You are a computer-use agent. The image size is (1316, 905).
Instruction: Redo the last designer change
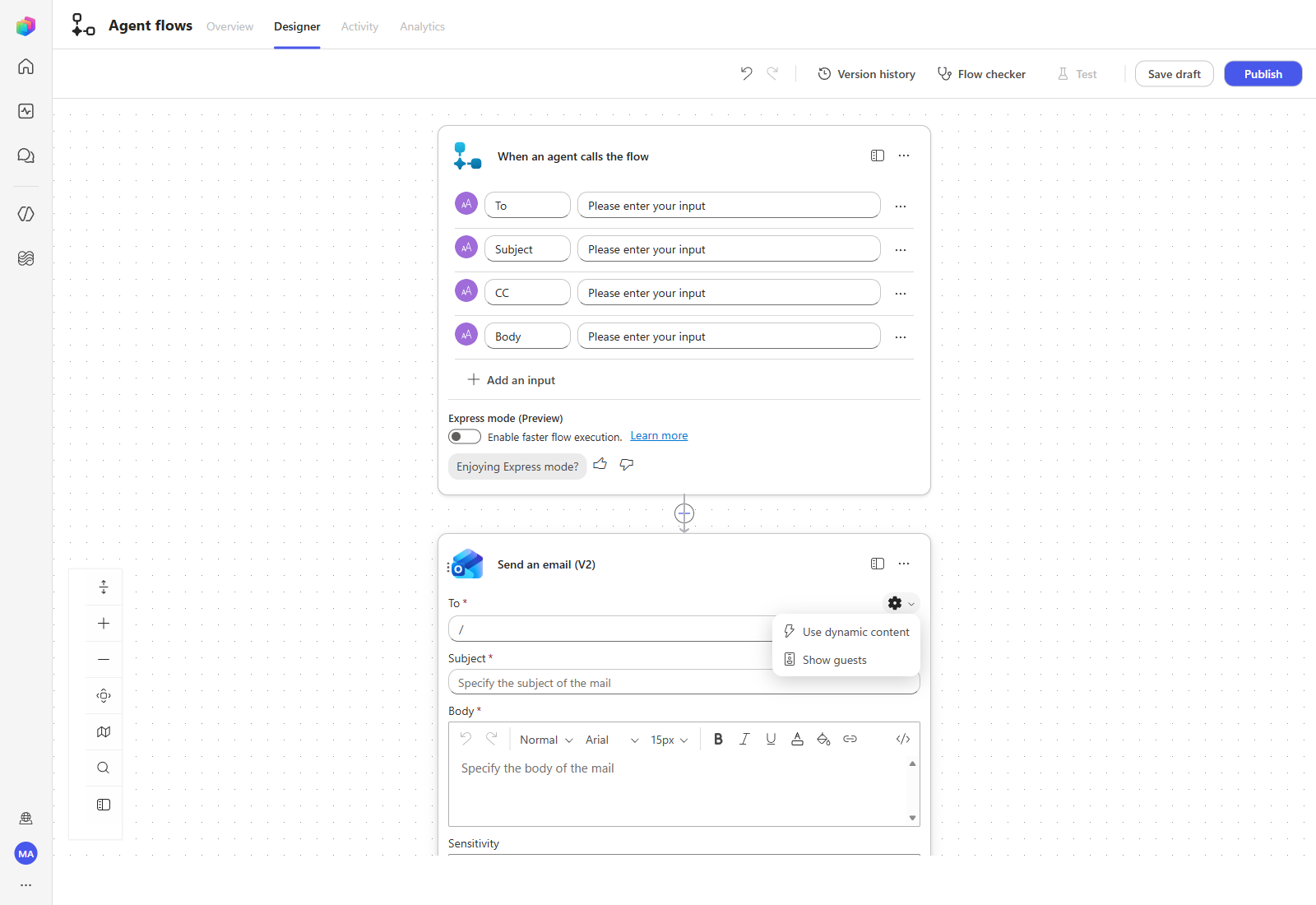tap(772, 73)
